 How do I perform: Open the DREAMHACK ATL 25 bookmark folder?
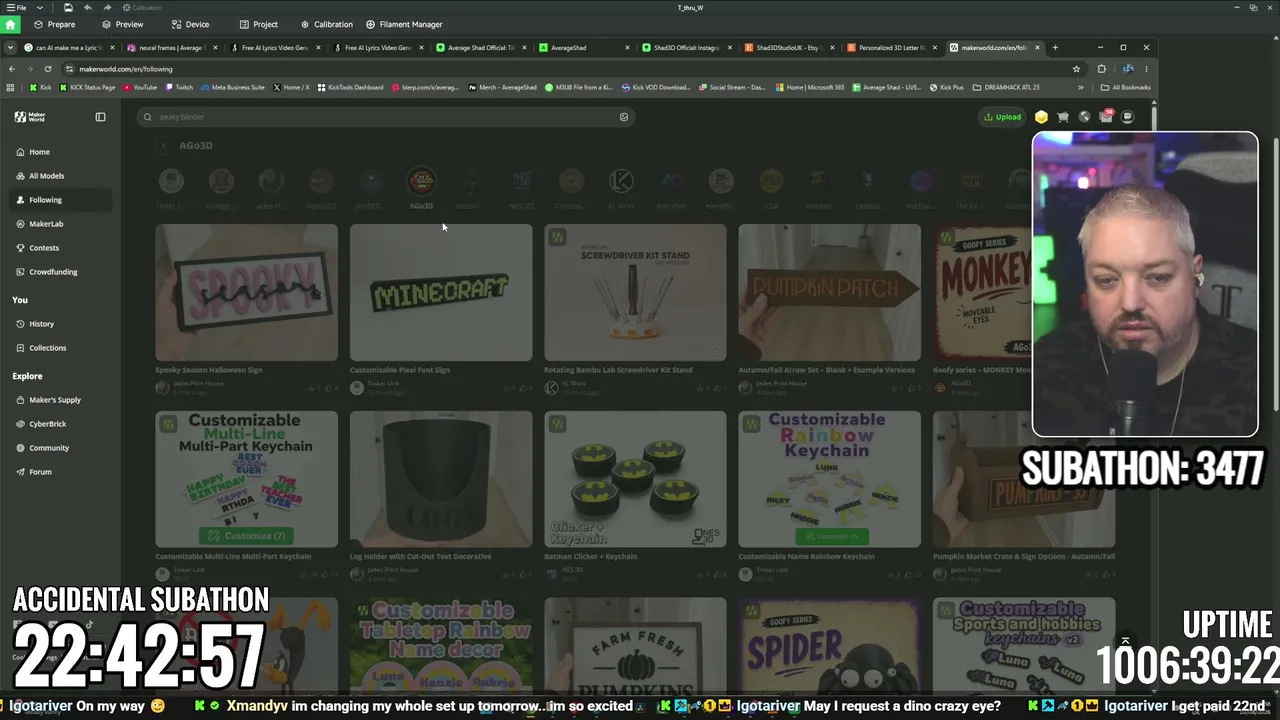1006,87
